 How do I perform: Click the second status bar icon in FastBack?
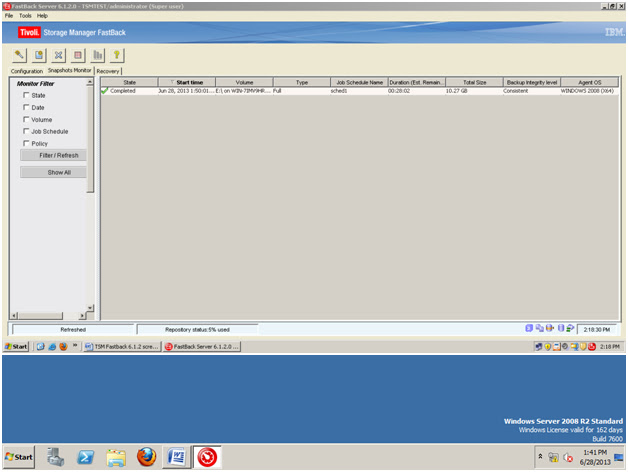(539, 328)
